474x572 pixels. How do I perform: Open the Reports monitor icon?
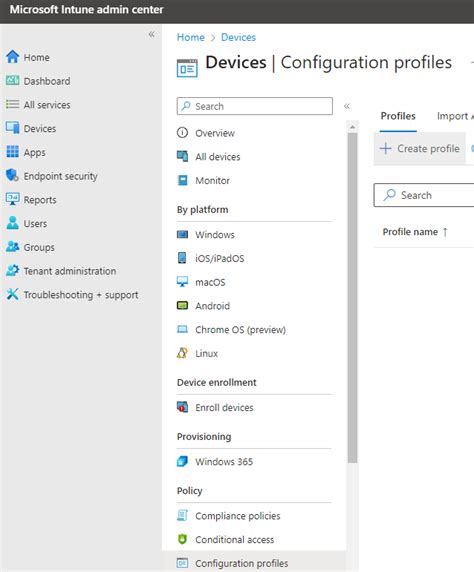click(x=12, y=199)
